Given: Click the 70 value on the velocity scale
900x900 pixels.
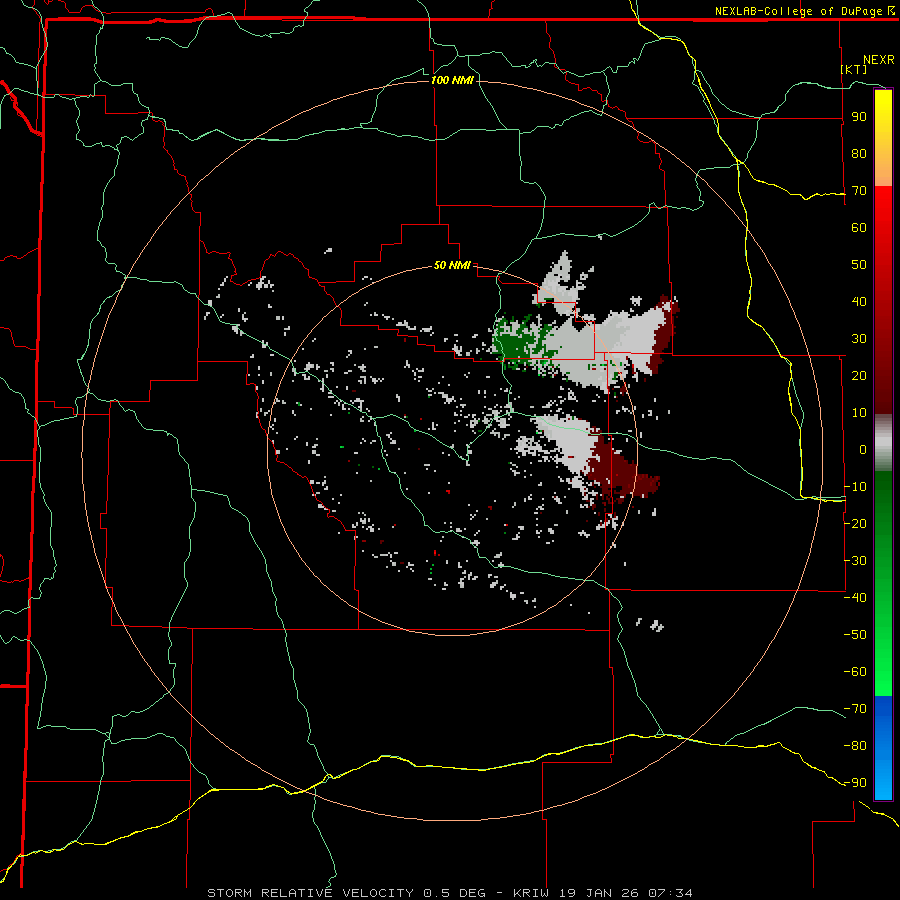Looking at the screenshot, I should (859, 191).
